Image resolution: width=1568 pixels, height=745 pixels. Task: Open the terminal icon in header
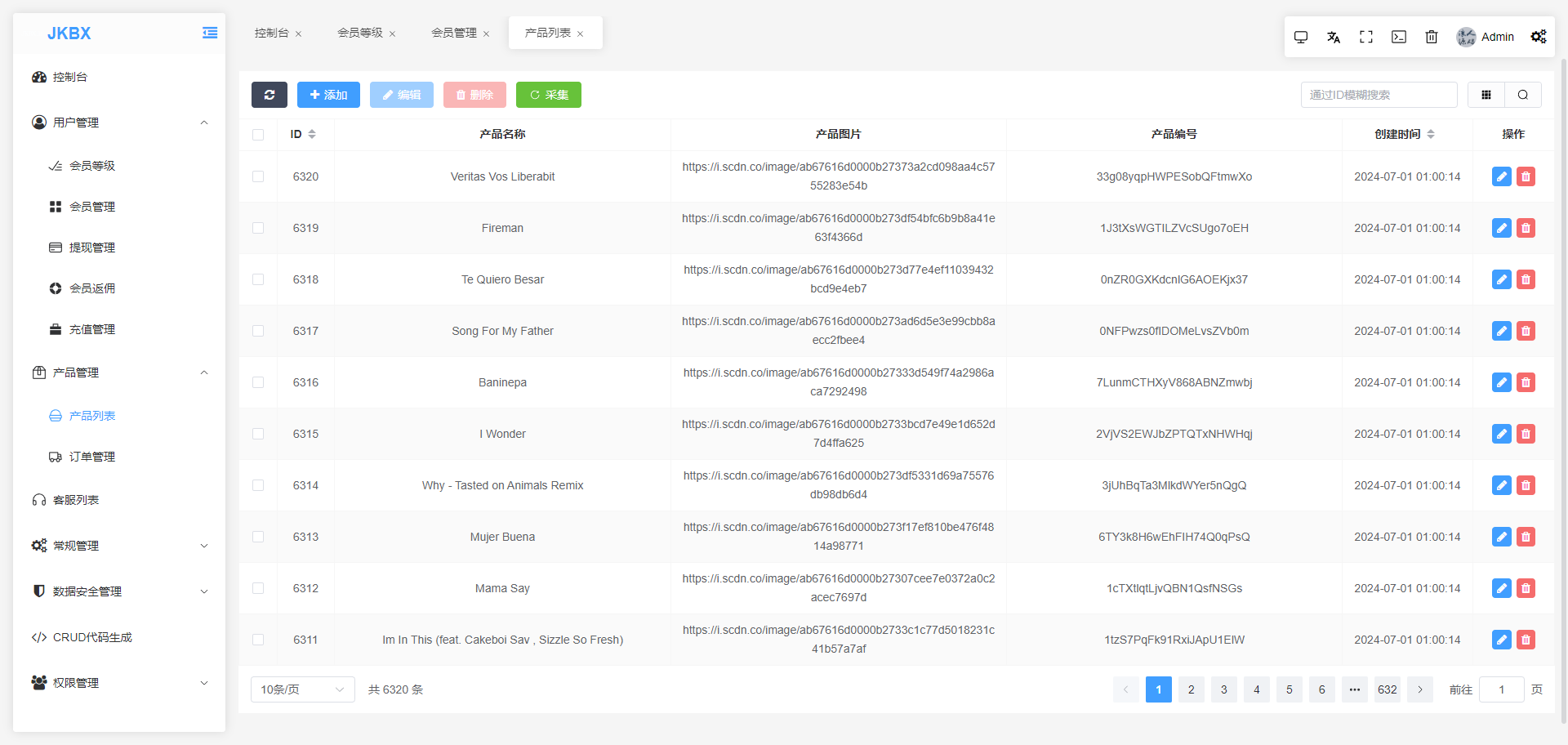1399,37
